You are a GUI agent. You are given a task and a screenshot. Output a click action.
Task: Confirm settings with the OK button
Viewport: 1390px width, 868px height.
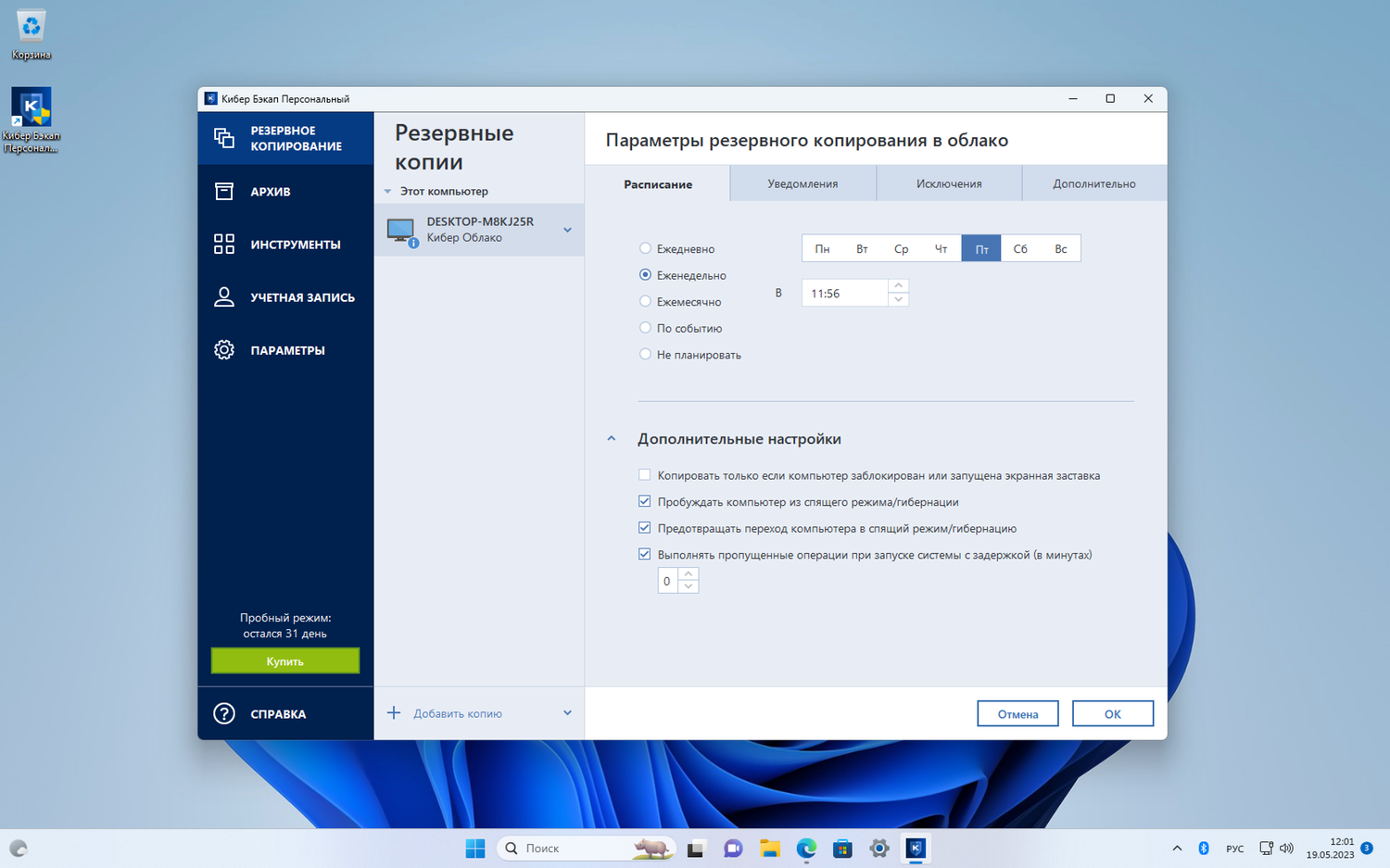pyautogui.click(x=1113, y=713)
